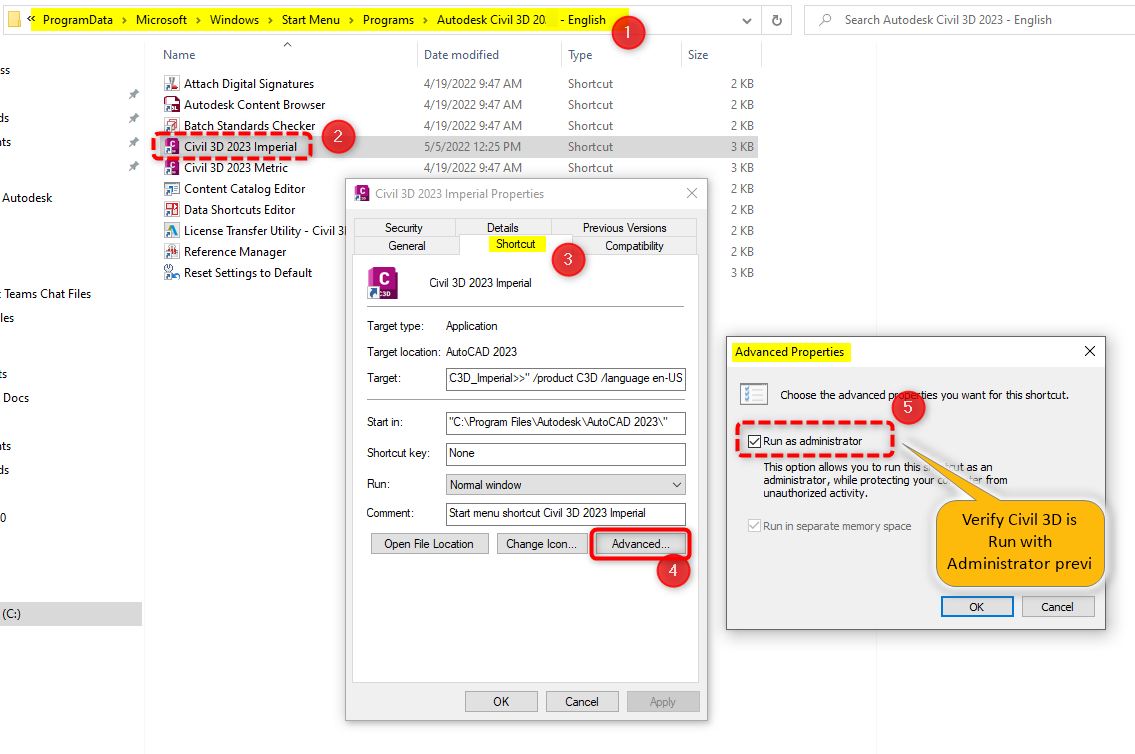The image size is (1135, 754).
Task: Open the Reference Manager icon
Action: (171, 251)
